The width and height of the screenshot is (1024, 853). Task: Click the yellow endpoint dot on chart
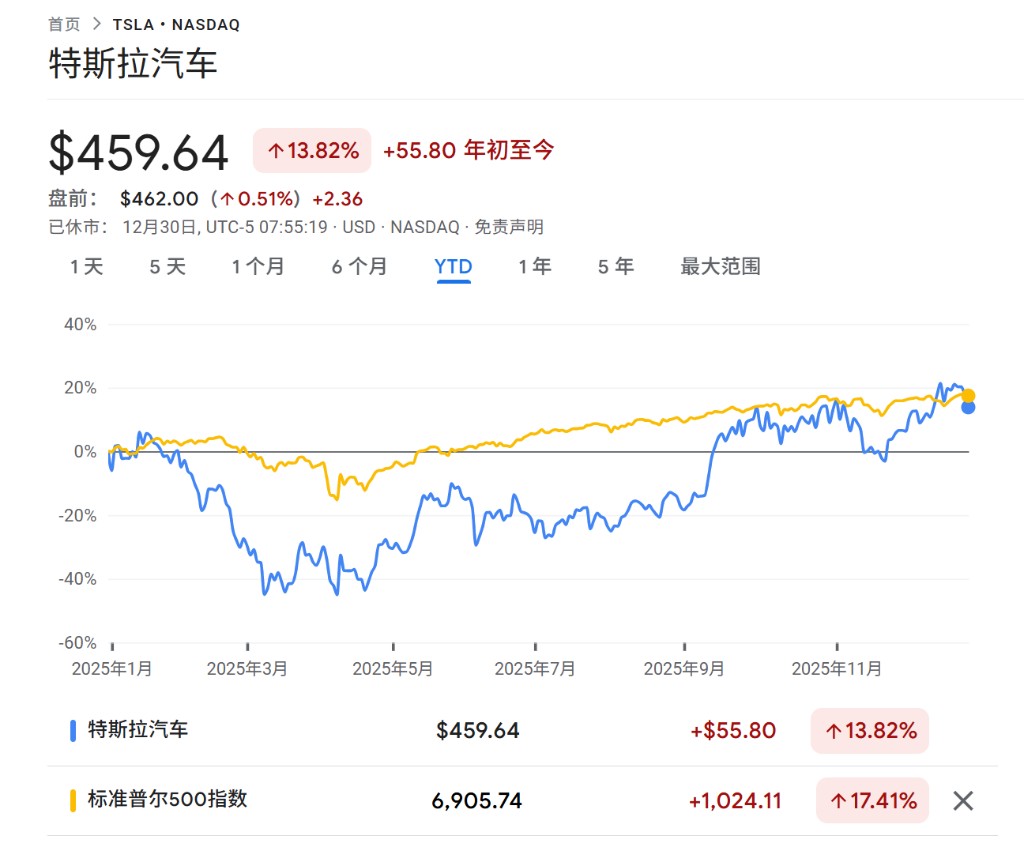[x=968, y=395]
